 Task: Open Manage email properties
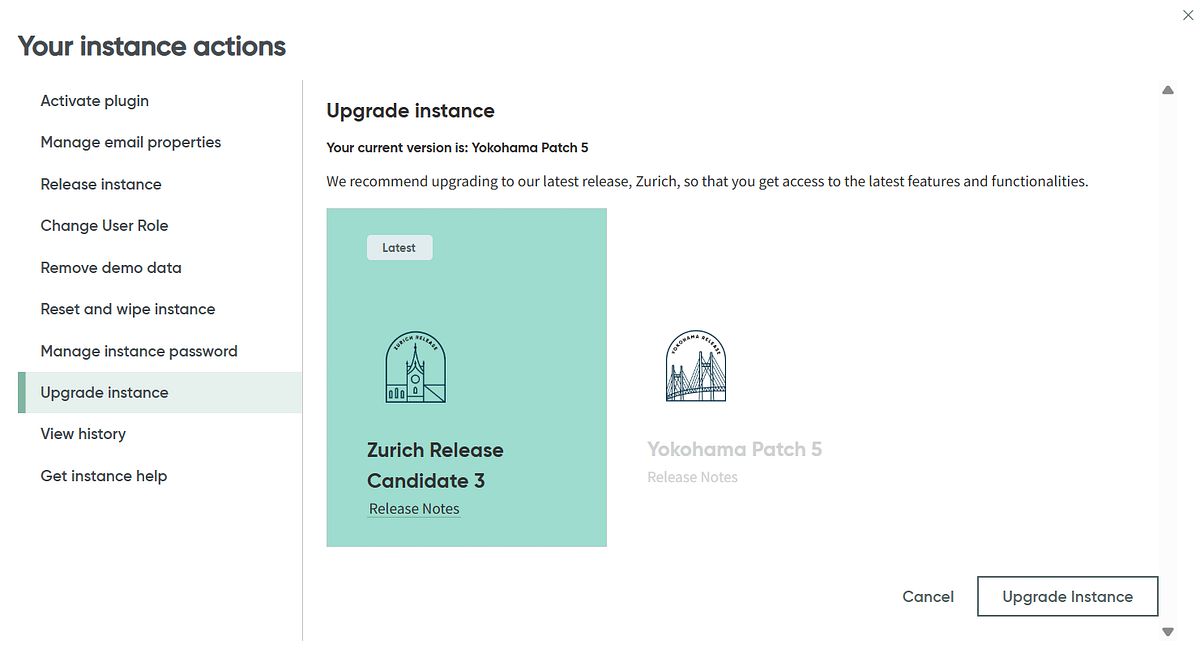130,142
